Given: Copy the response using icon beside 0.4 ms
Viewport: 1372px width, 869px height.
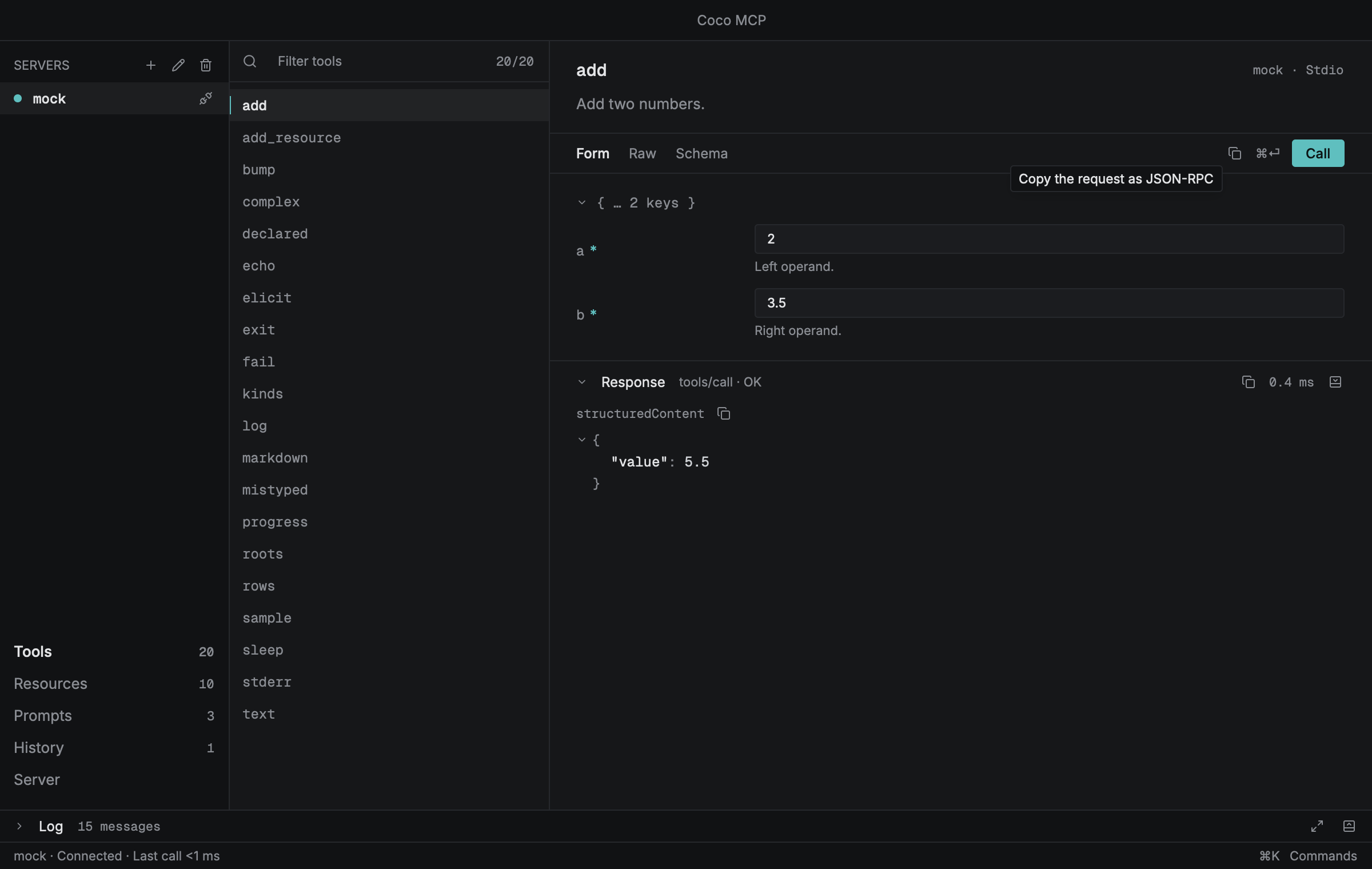Looking at the screenshot, I should (1249, 382).
